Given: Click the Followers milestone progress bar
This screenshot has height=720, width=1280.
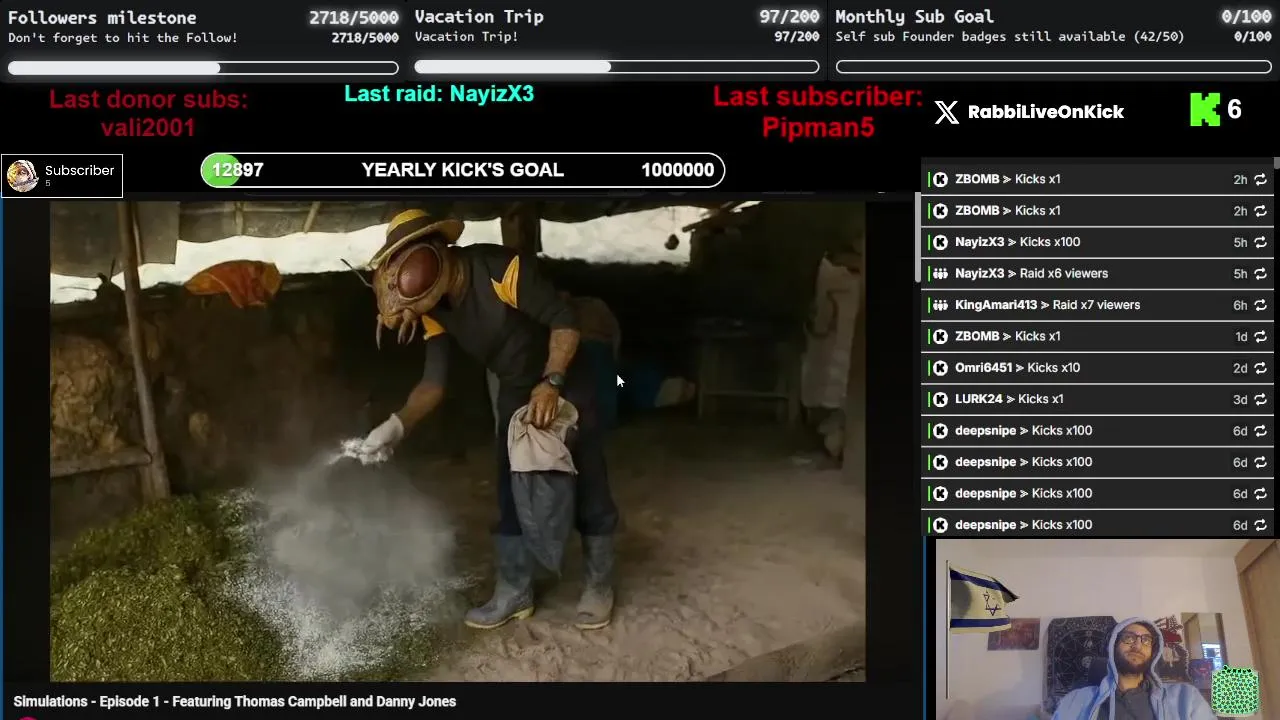Looking at the screenshot, I should tap(203, 68).
